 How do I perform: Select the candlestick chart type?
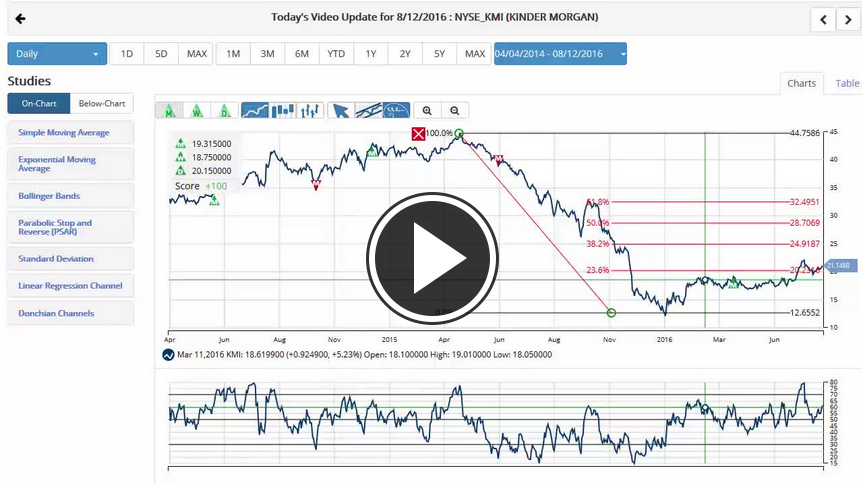tap(283, 111)
